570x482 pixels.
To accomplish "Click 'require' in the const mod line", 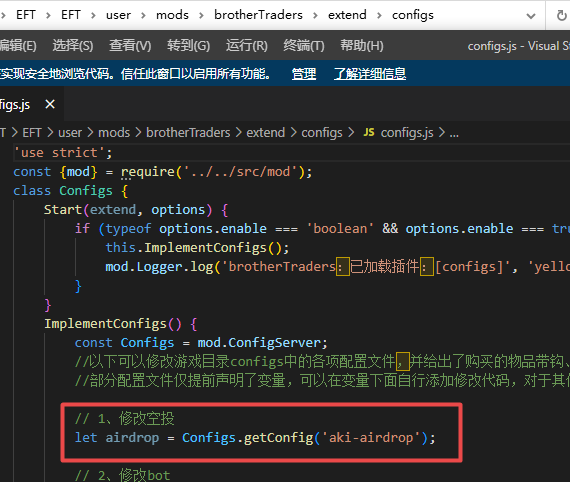I will click(x=148, y=172).
